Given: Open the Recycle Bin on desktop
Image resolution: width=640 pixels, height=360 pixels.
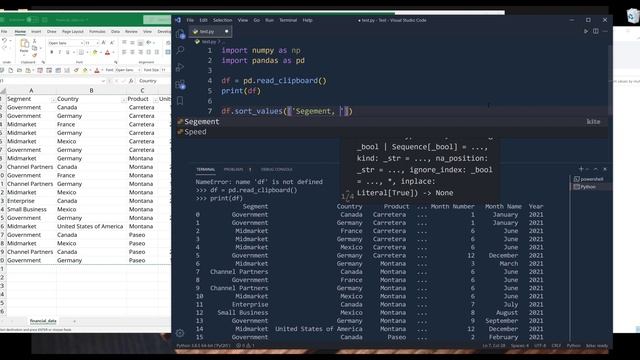Looking at the screenshot, I should (x=632, y=16).
